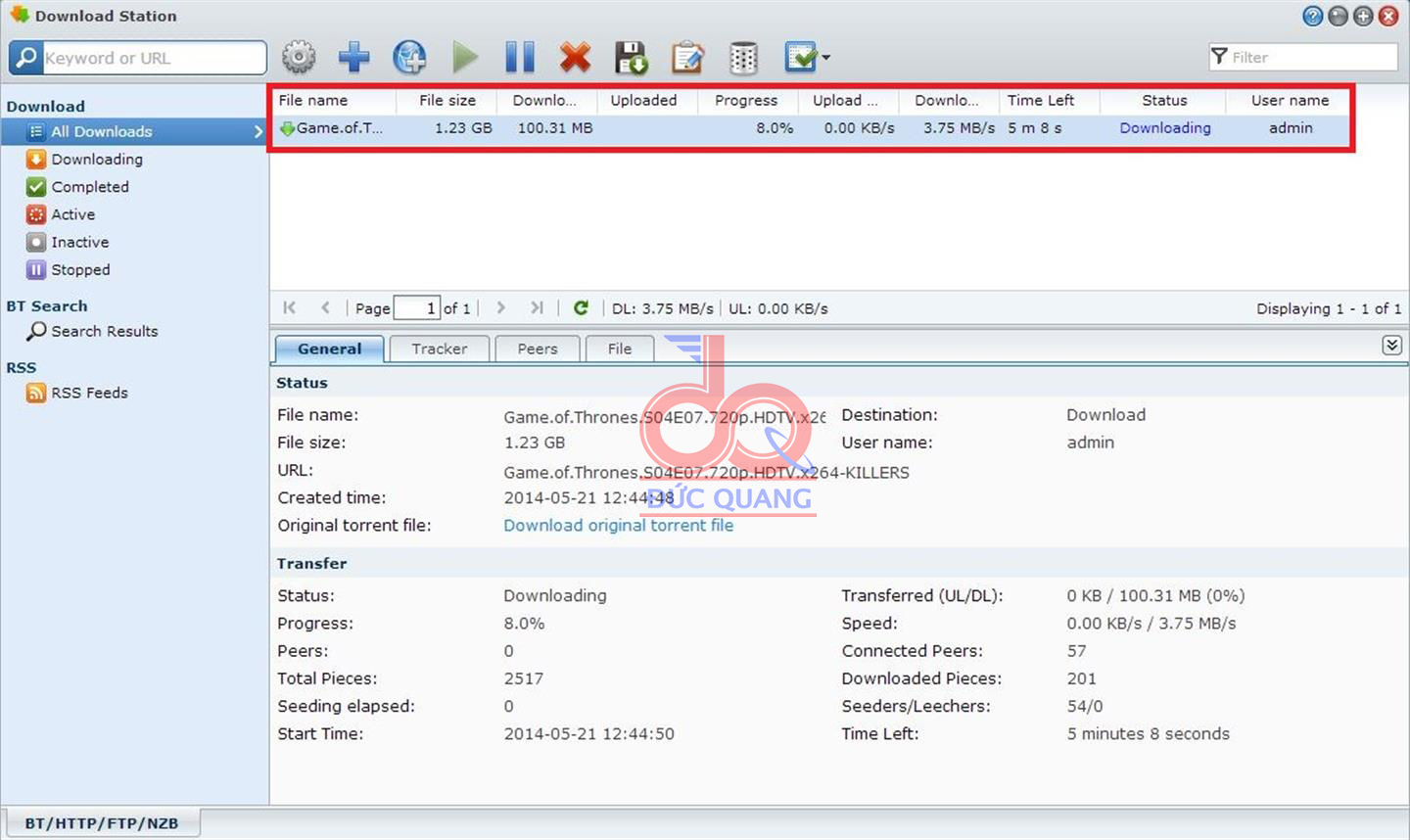
Task: Pause the selected download task
Action: [520, 57]
